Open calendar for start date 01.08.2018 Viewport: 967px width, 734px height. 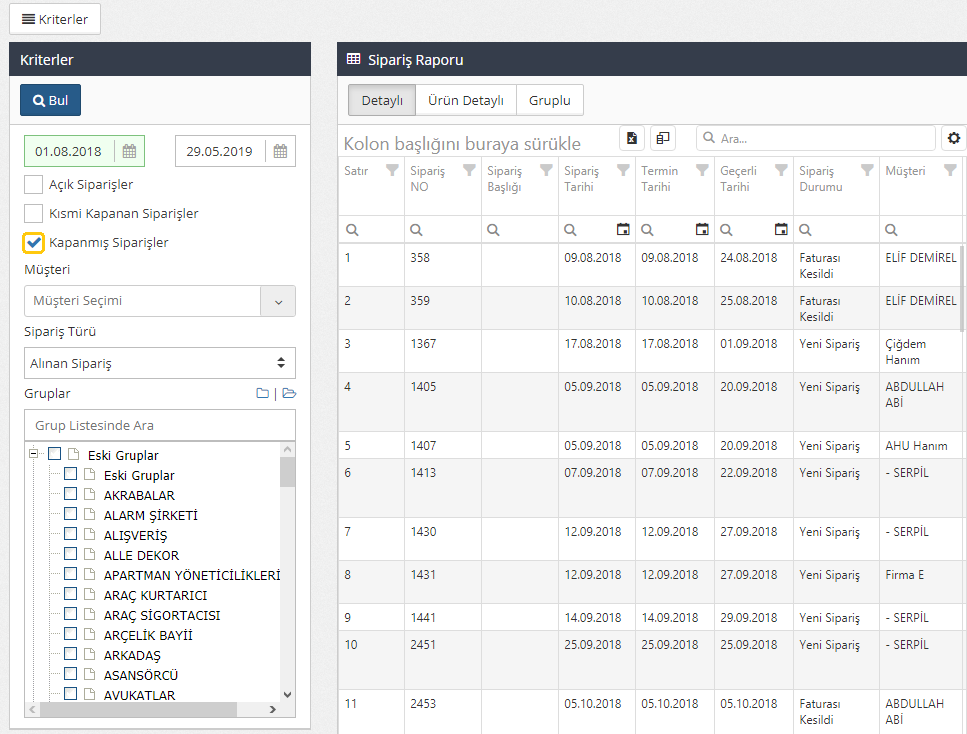129,151
